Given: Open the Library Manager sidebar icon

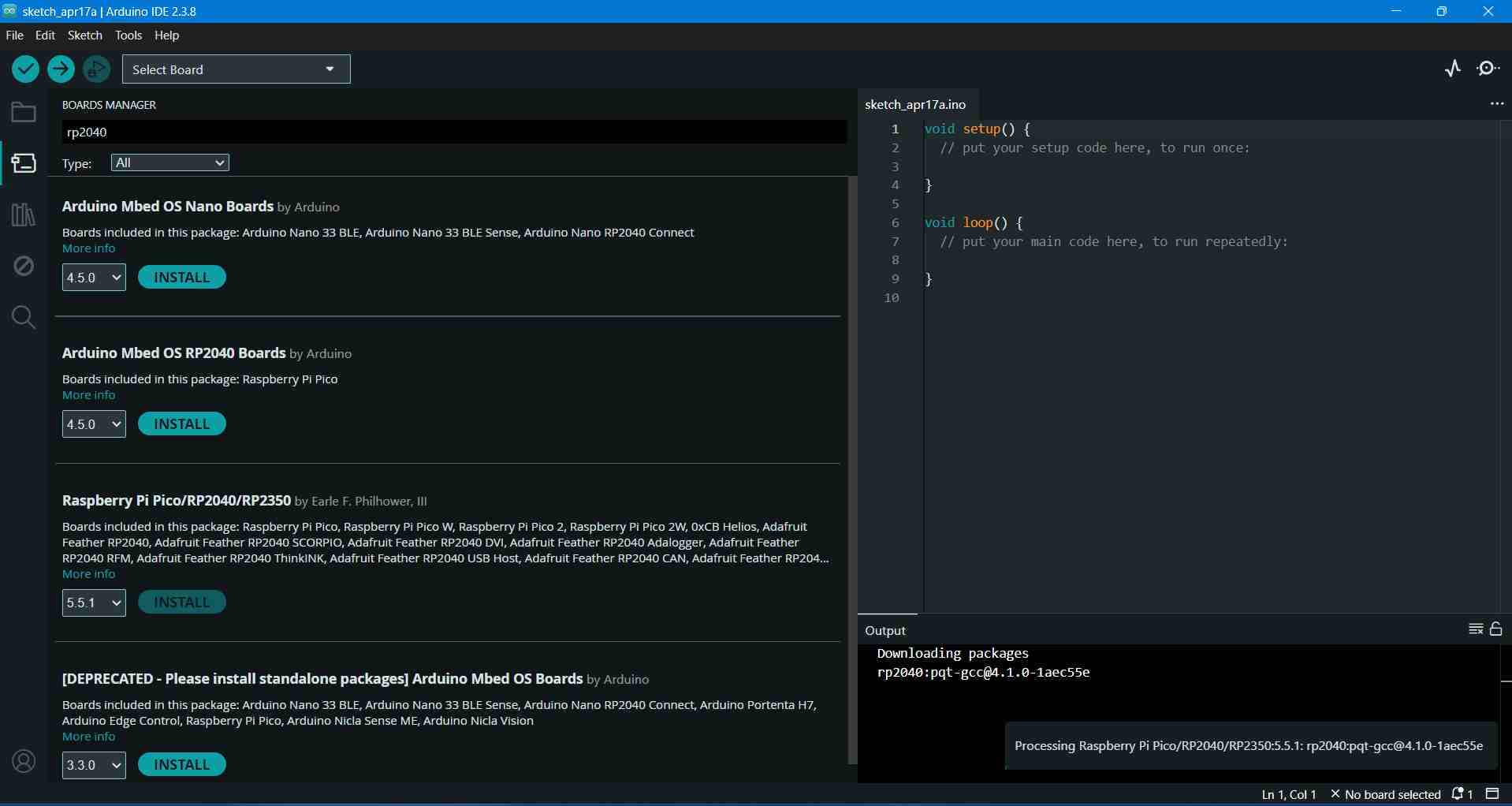Looking at the screenshot, I should tap(24, 215).
